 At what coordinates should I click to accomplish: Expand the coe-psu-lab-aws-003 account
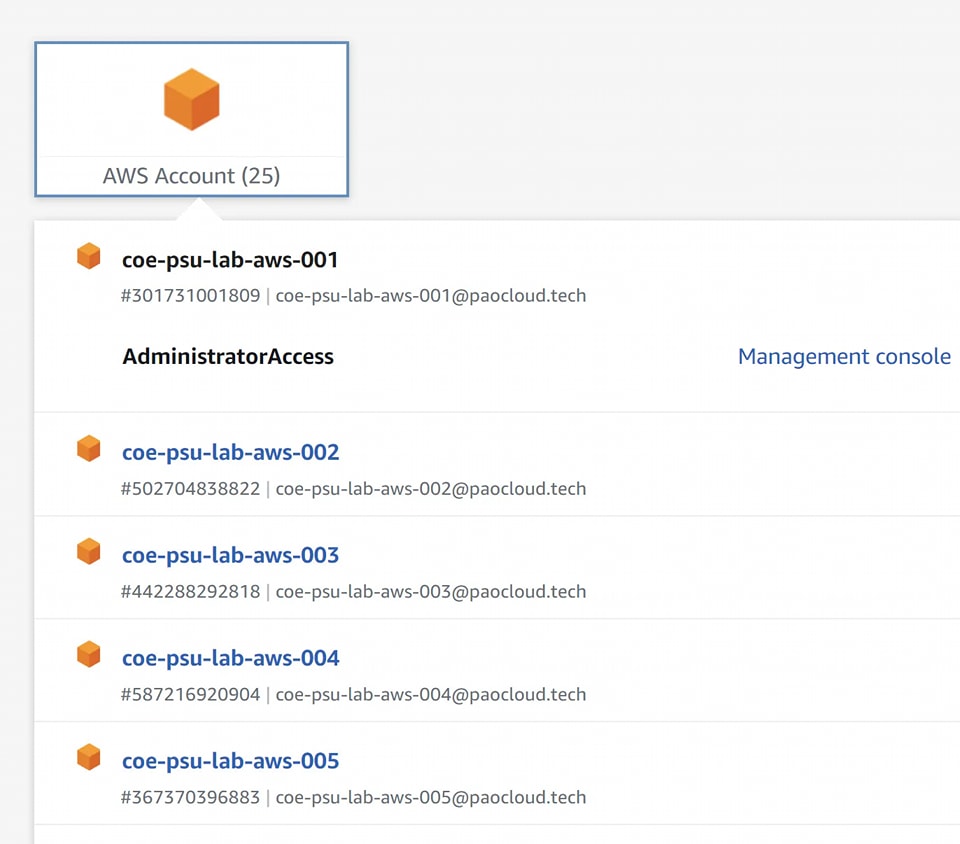tap(230, 555)
